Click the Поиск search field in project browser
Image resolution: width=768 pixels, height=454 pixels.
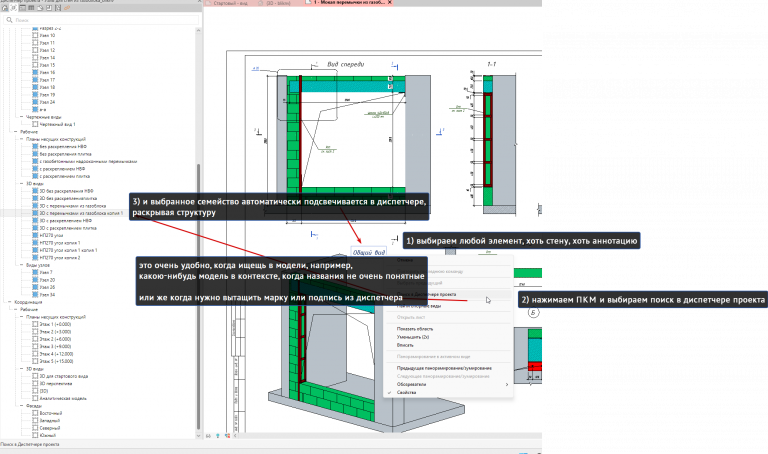tap(101, 20)
